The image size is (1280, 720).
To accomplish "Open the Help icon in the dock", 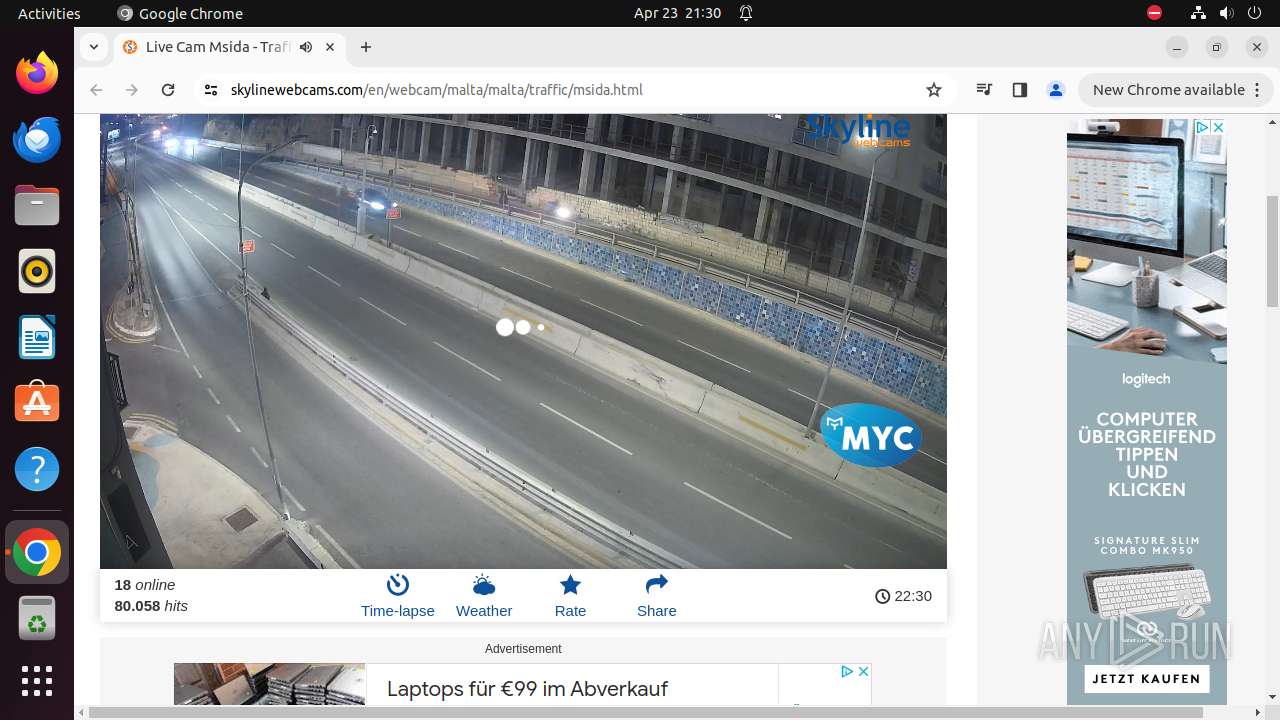I will point(37,469).
